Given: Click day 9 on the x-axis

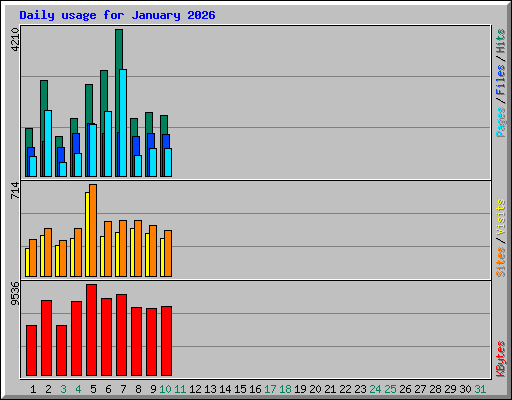Looking at the screenshot, I should [153, 389].
